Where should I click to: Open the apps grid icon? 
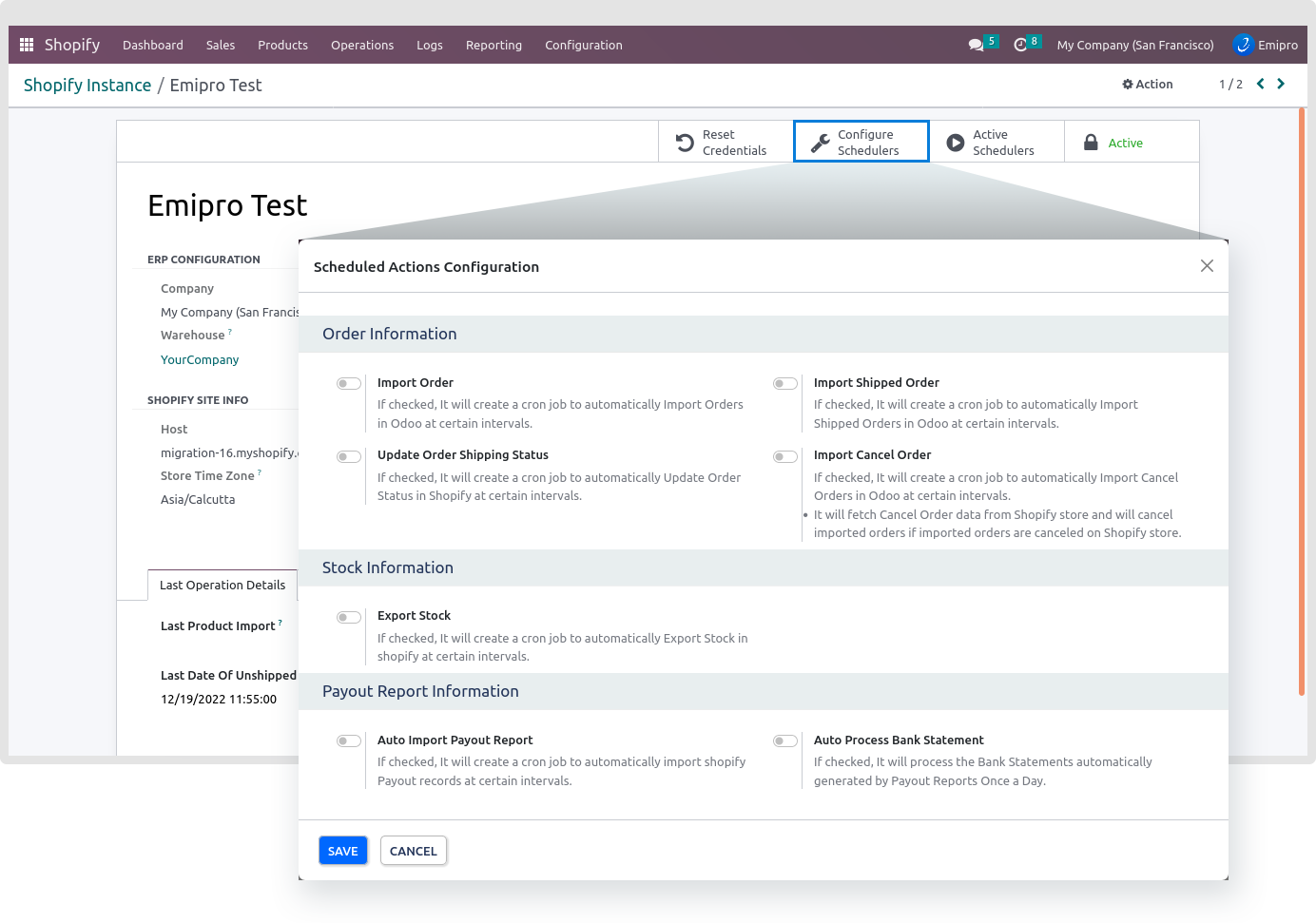pos(27,45)
